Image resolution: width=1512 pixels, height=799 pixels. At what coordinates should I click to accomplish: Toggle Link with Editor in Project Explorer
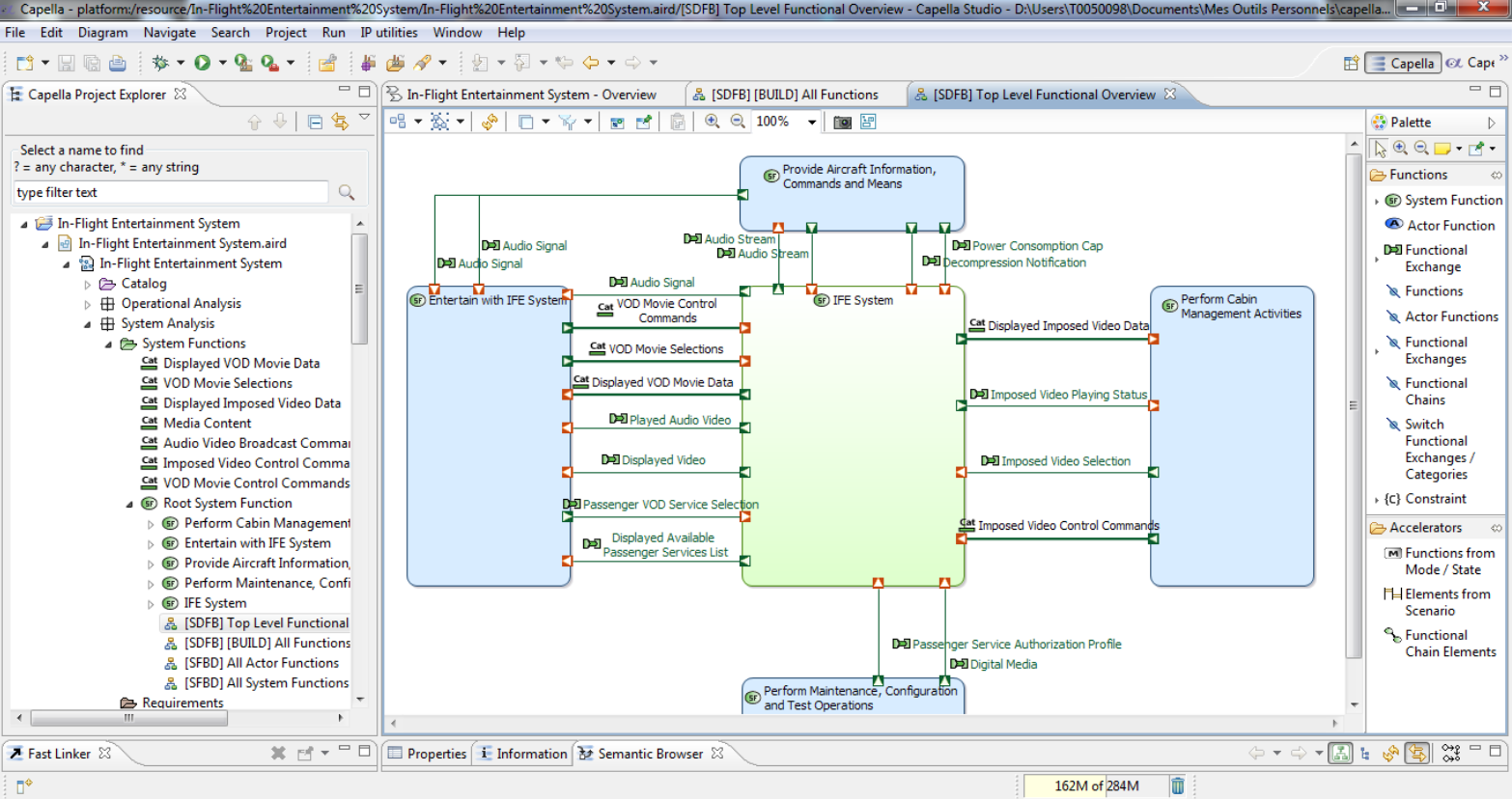(x=340, y=122)
